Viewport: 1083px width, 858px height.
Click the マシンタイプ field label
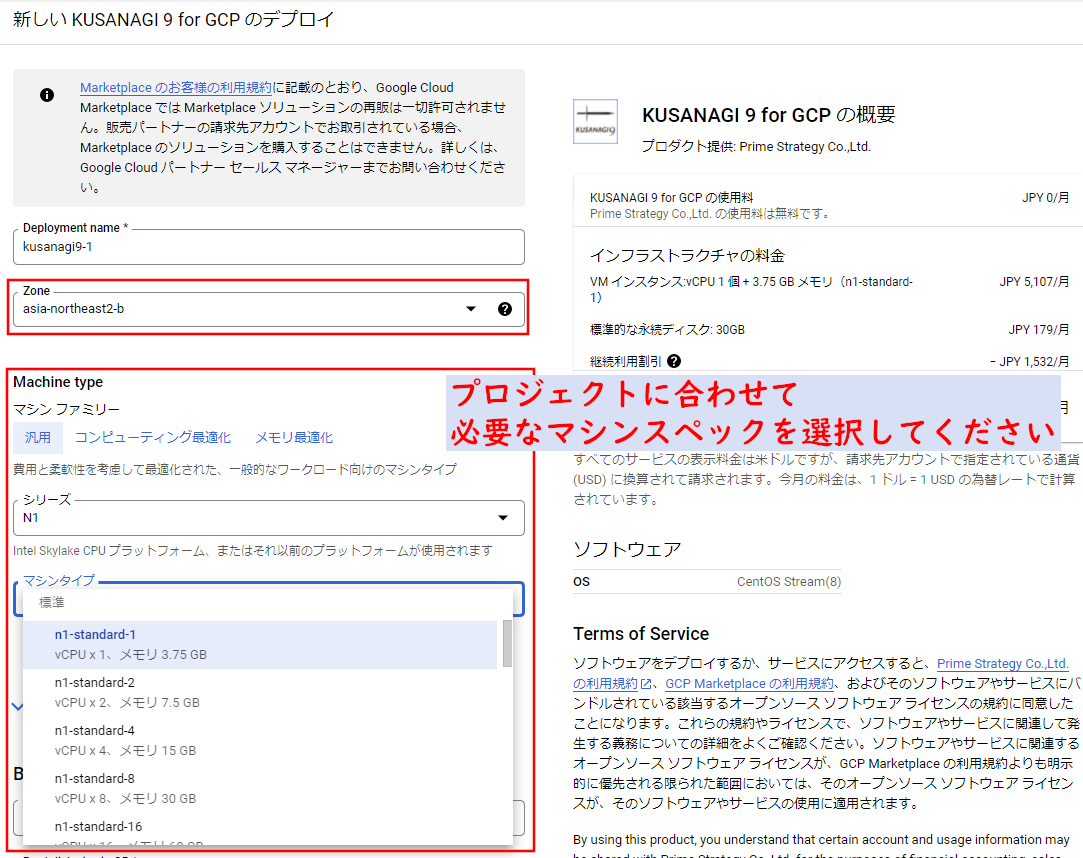click(x=59, y=580)
